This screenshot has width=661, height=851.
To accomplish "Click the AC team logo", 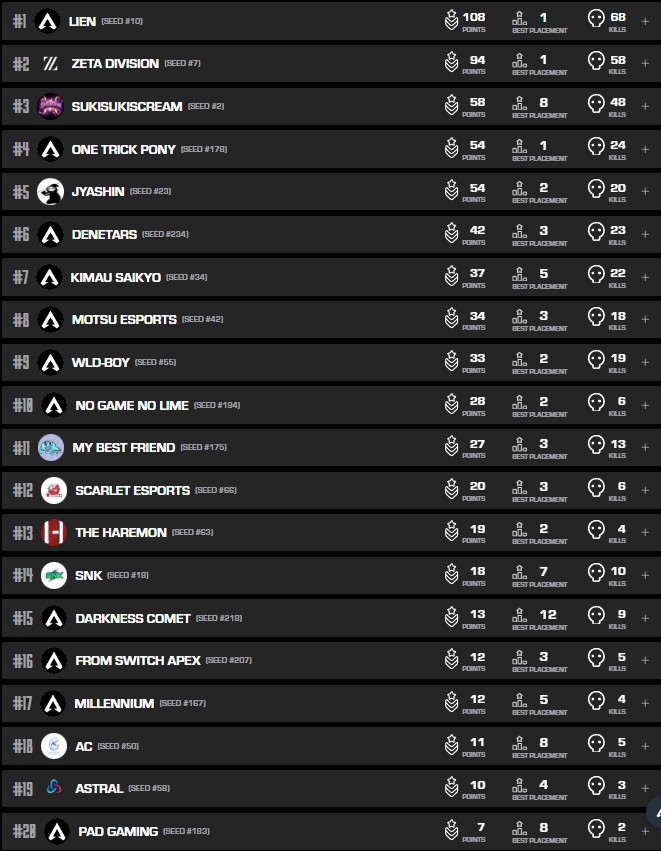I will click(54, 746).
